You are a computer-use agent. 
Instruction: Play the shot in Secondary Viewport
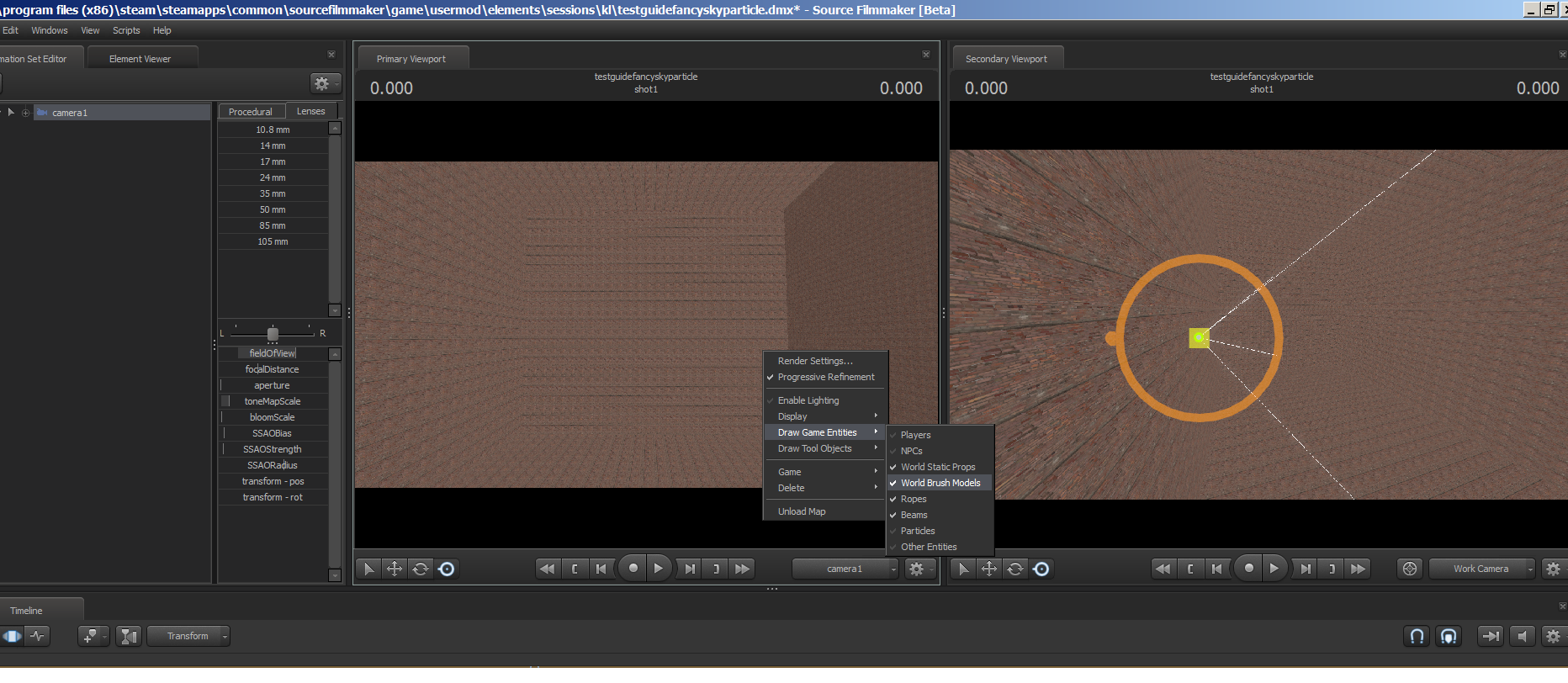pyautogui.click(x=1274, y=569)
